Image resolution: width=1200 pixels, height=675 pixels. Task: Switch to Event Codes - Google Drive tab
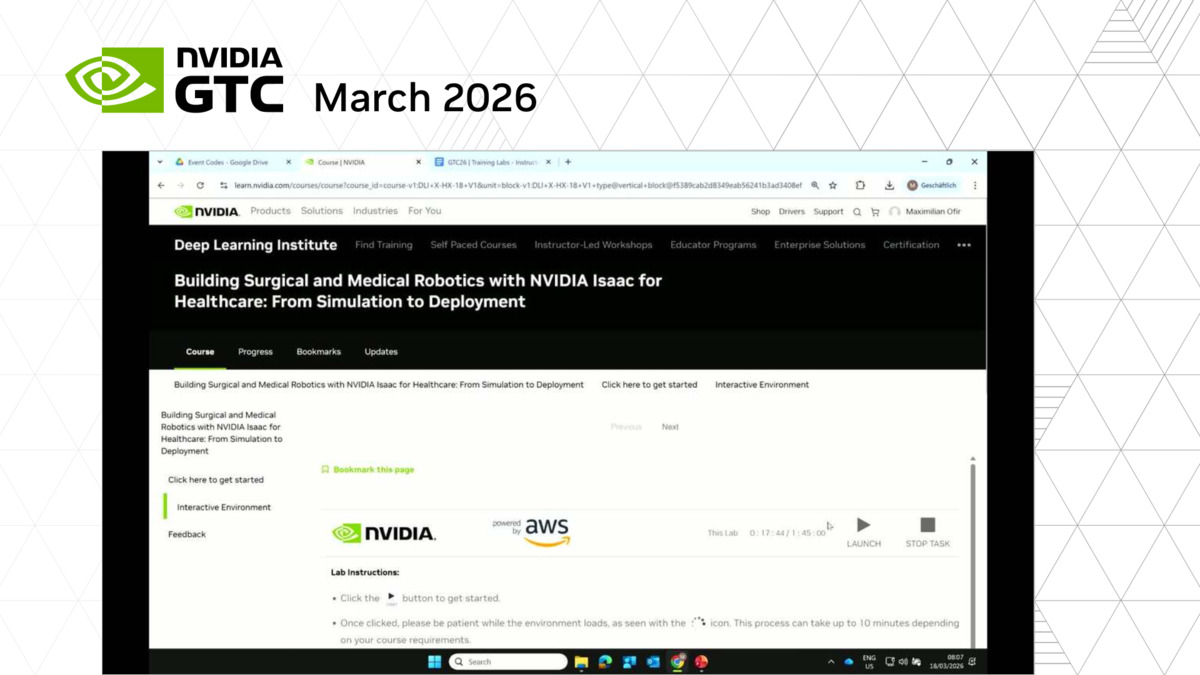[228, 162]
